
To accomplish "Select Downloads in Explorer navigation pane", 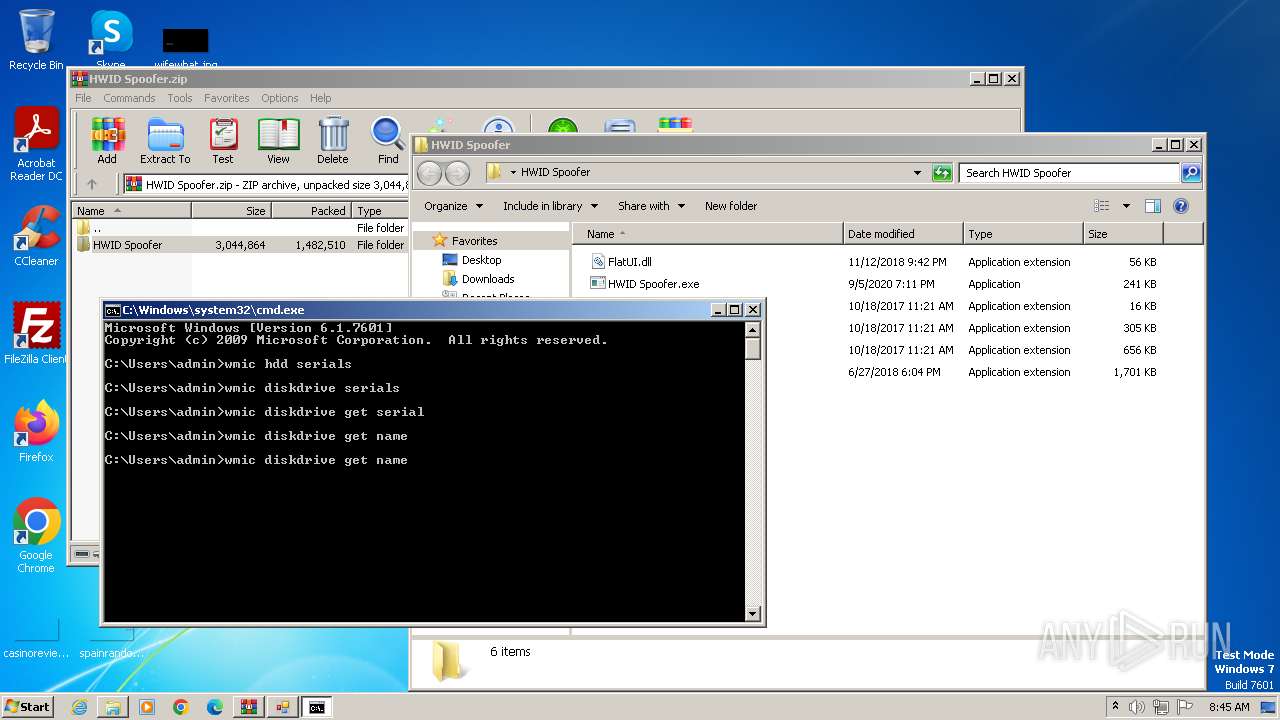I will 488,279.
